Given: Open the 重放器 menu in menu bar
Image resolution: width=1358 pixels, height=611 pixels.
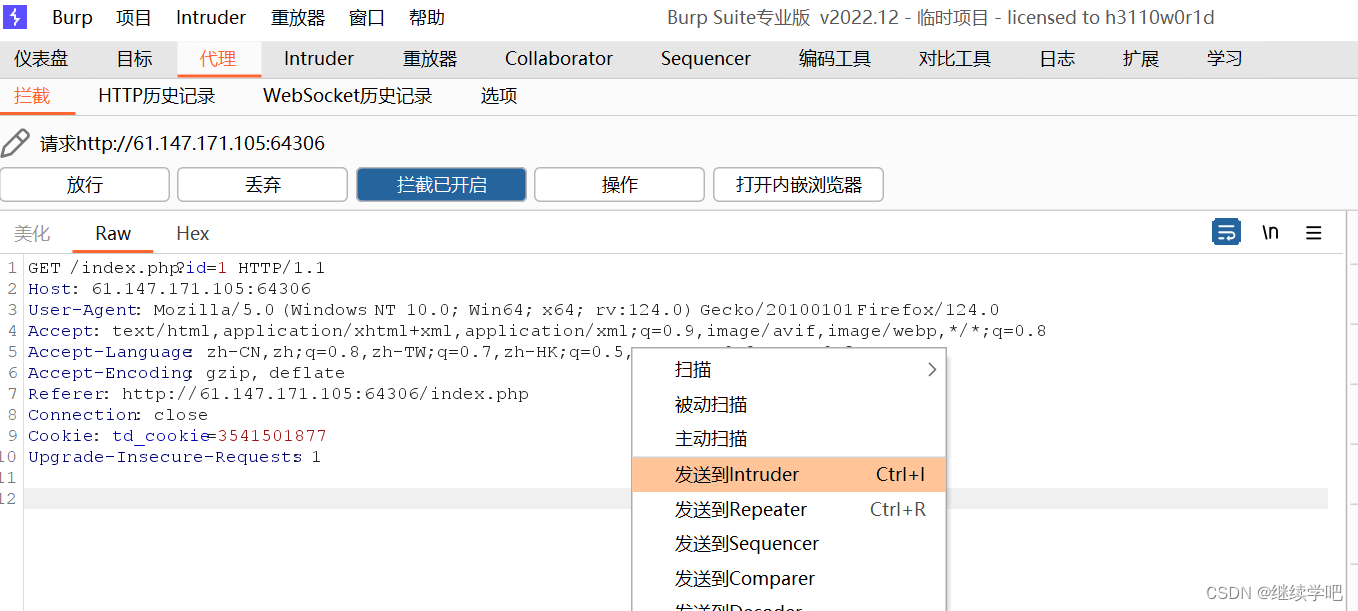Looking at the screenshot, I should [298, 18].
